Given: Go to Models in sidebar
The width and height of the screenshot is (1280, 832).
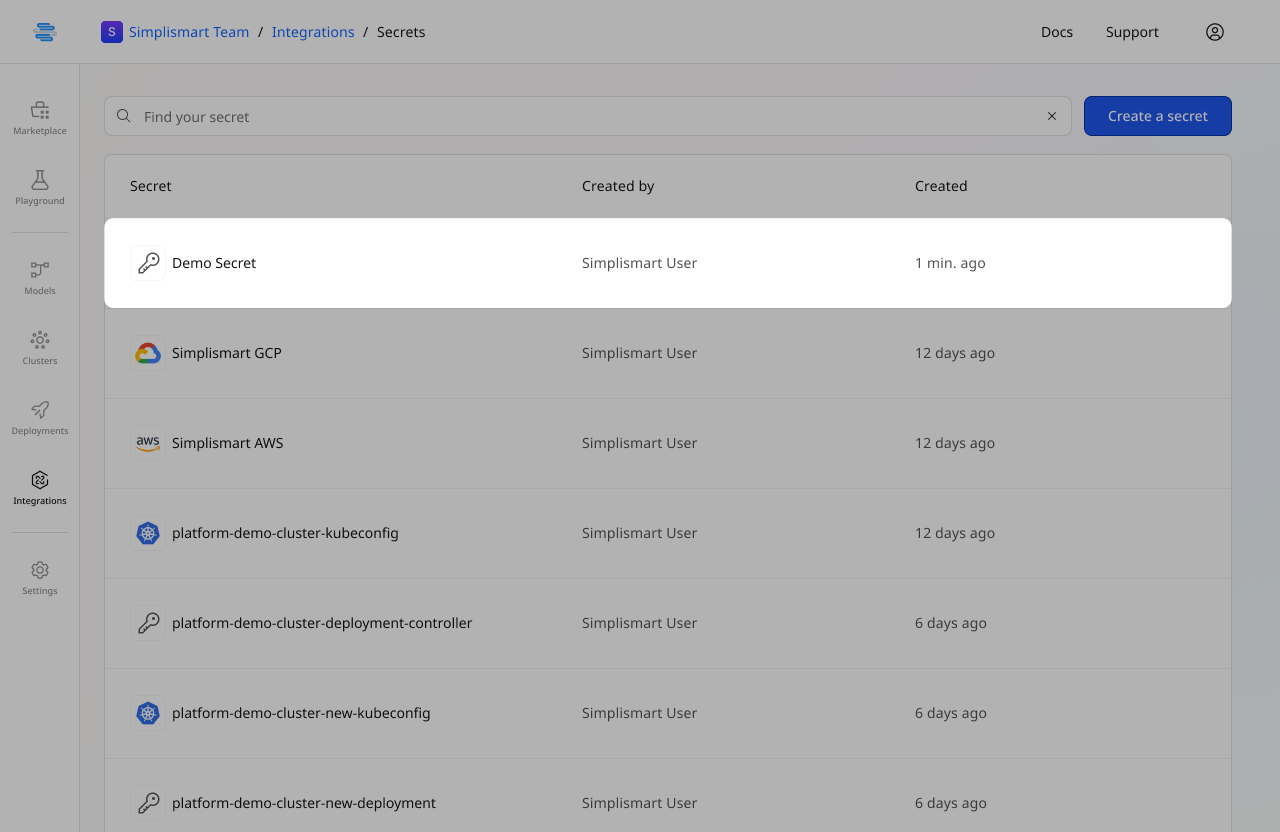Looking at the screenshot, I should click(x=40, y=269).
